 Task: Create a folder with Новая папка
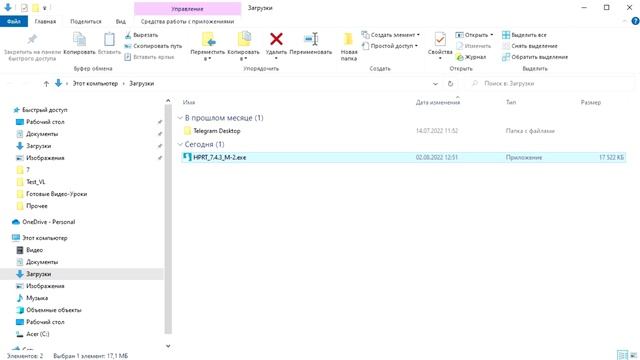click(349, 46)
